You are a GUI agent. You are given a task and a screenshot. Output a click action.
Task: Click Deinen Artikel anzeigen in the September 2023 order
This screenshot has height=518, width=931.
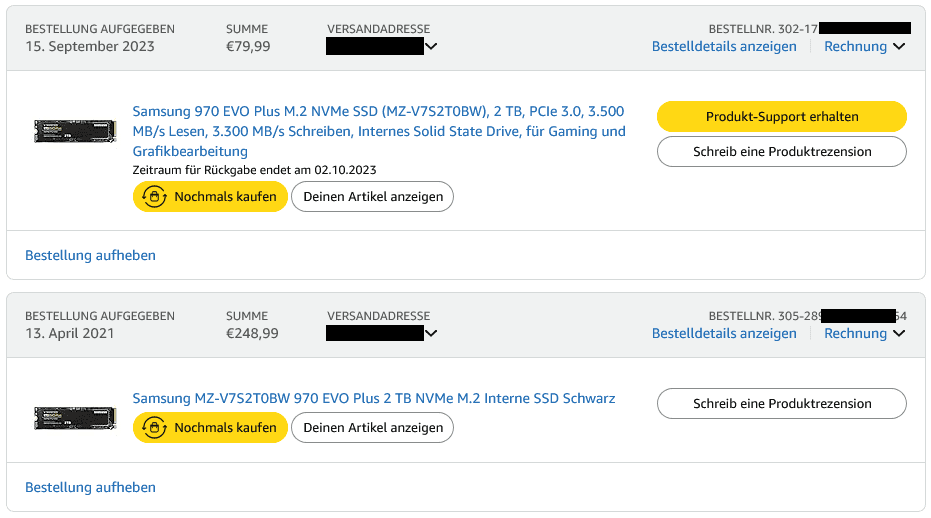[x=372, y=197]
